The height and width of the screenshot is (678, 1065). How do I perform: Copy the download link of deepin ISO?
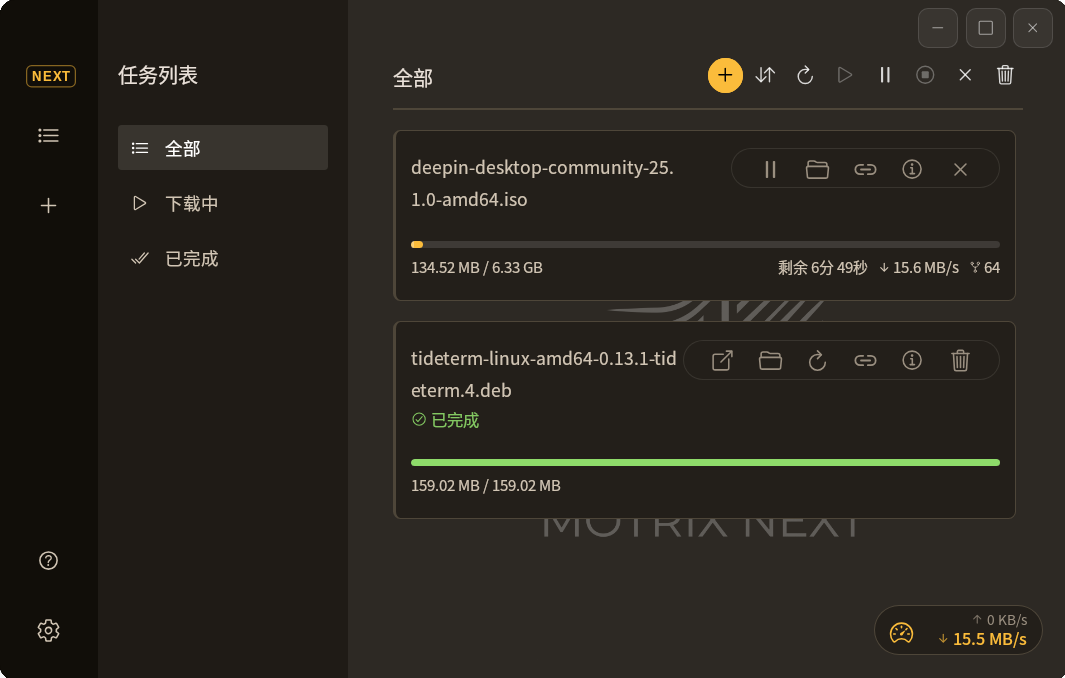coord(864,169)
